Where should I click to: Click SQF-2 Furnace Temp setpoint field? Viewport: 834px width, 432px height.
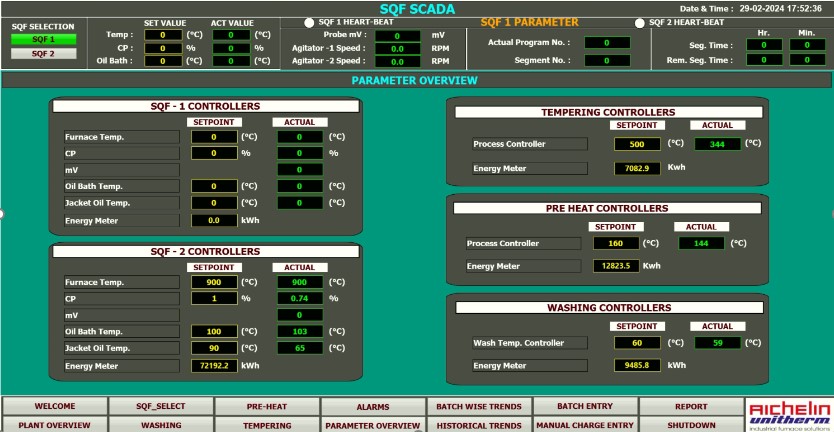[x=213, y=282]
